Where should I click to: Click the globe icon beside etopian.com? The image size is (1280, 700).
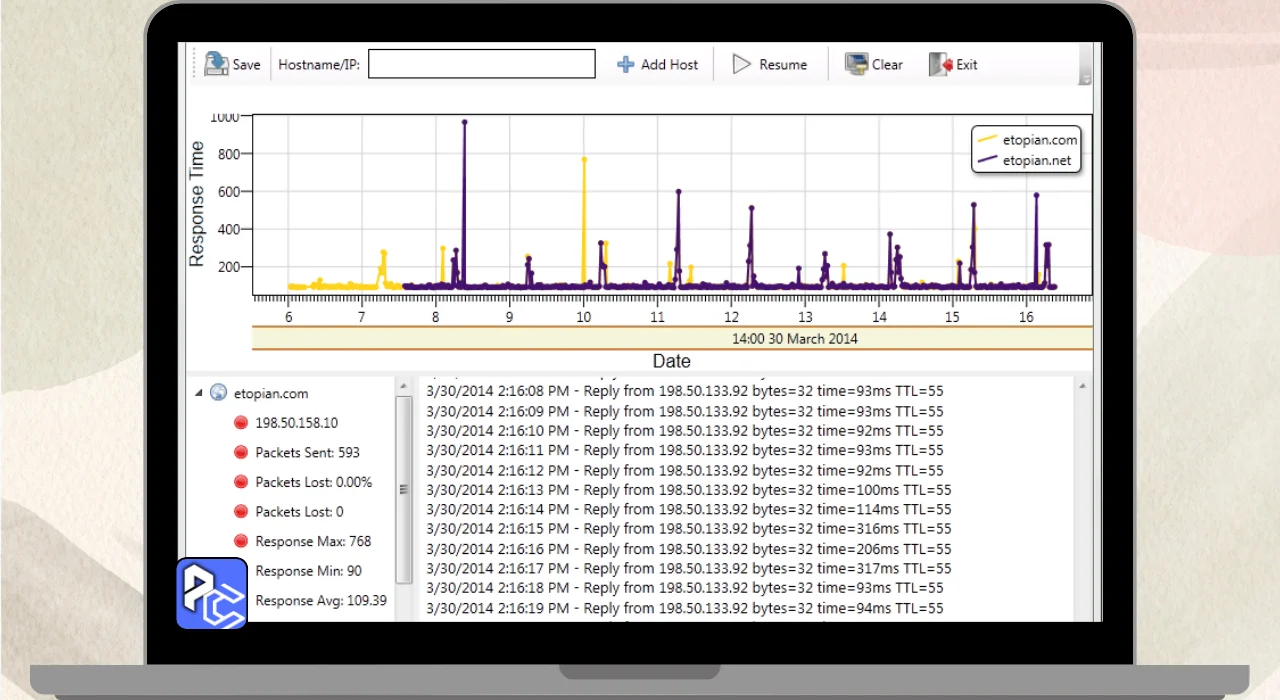(218, 393)
